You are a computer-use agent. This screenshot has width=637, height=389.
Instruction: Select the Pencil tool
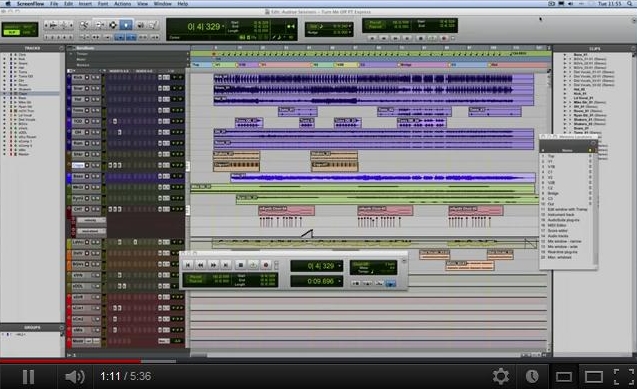[152, 25]
